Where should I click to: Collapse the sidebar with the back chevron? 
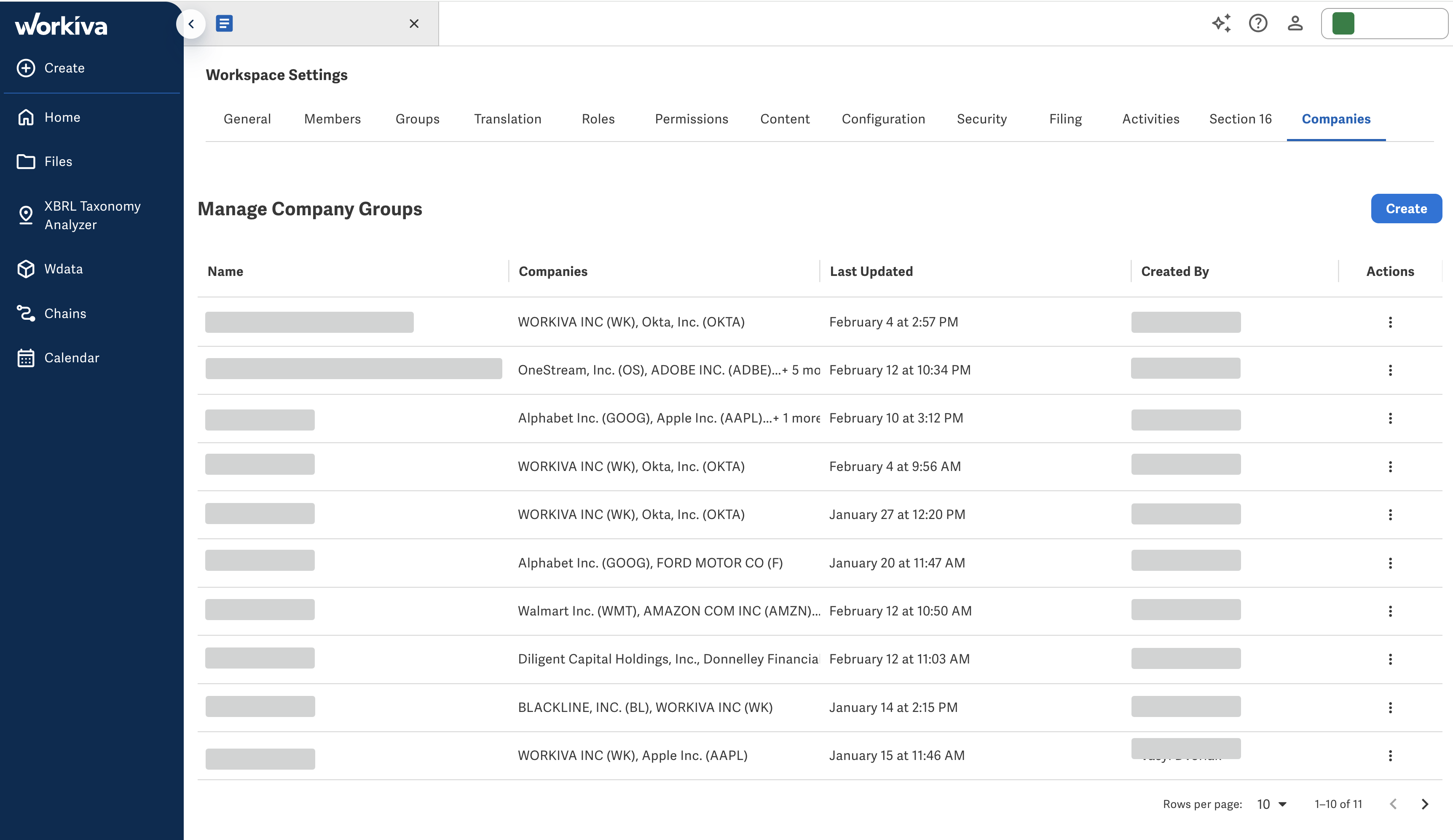coord(191,24)
